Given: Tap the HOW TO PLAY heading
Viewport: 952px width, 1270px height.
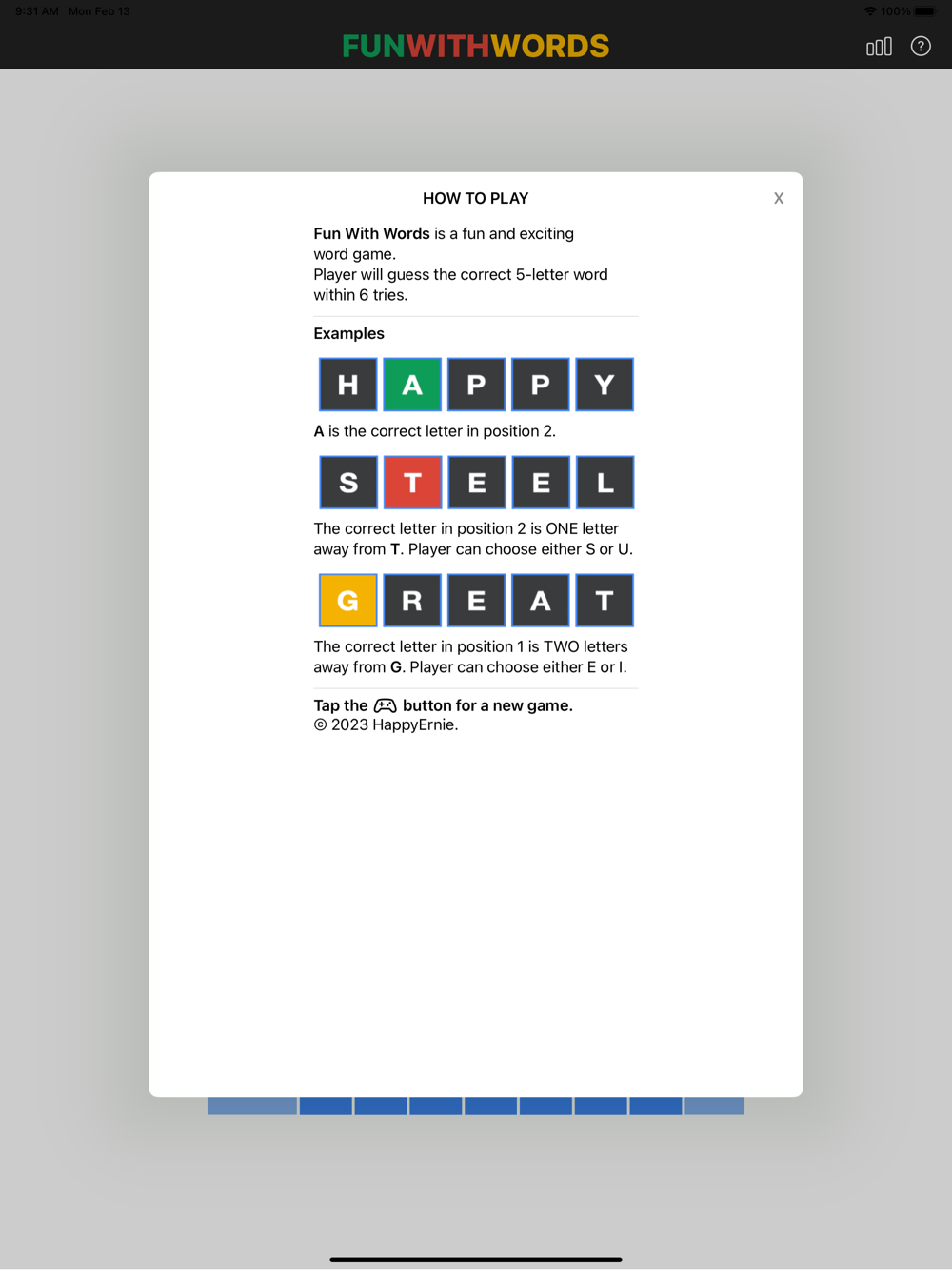Looking at the screenshot, I should tap(476, 198).
